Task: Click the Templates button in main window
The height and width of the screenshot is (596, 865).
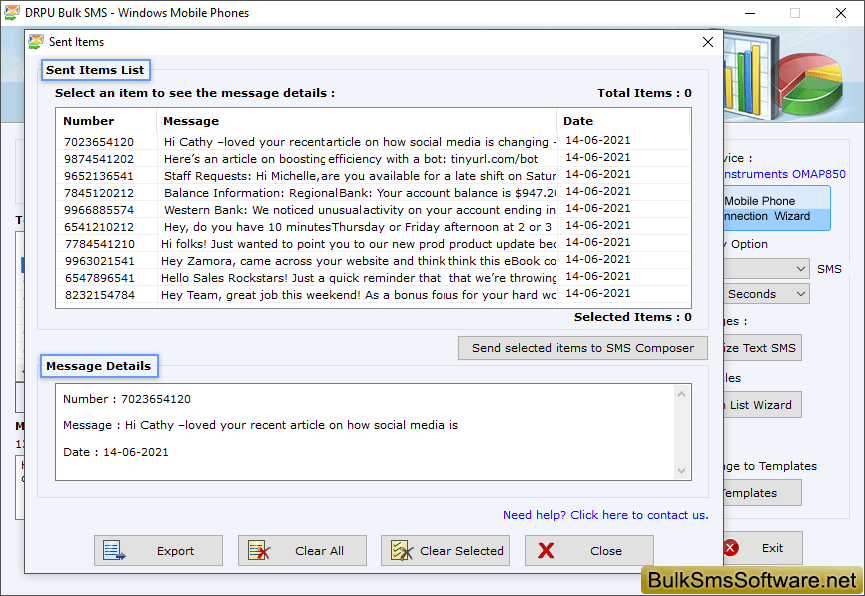Action: click(x=762, y=493)
